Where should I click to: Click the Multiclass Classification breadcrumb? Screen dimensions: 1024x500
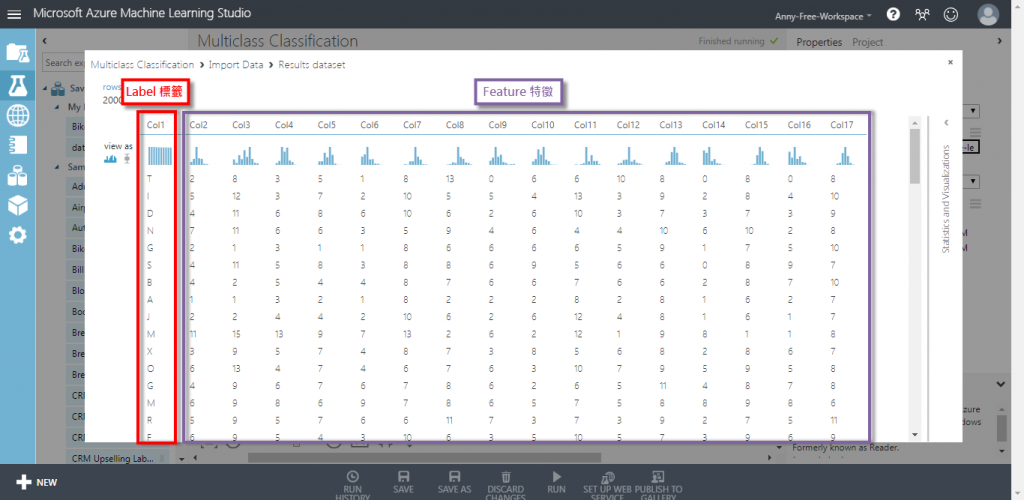142,65
